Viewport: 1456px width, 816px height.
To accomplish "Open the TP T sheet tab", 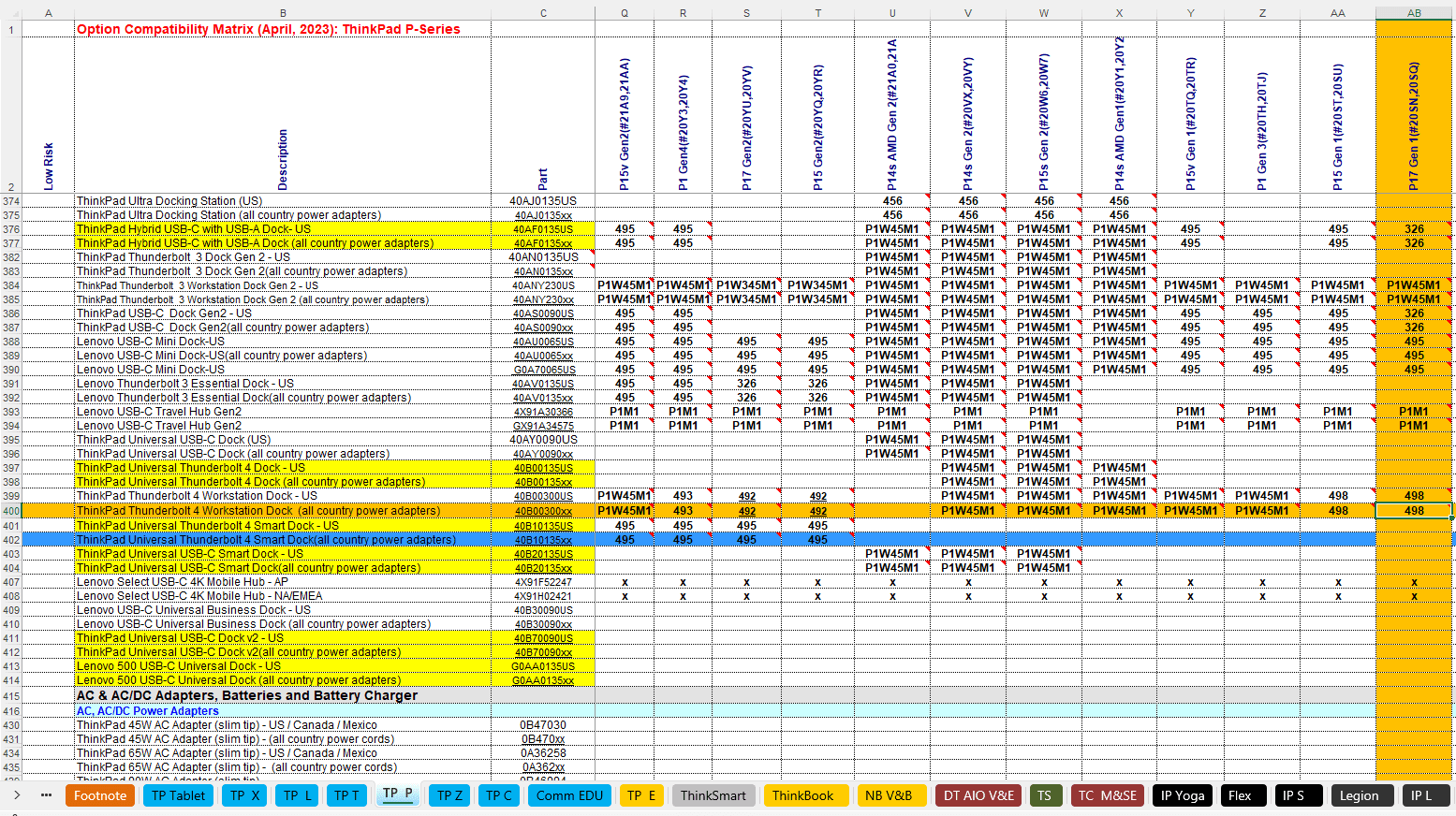I will pos(346,795).
